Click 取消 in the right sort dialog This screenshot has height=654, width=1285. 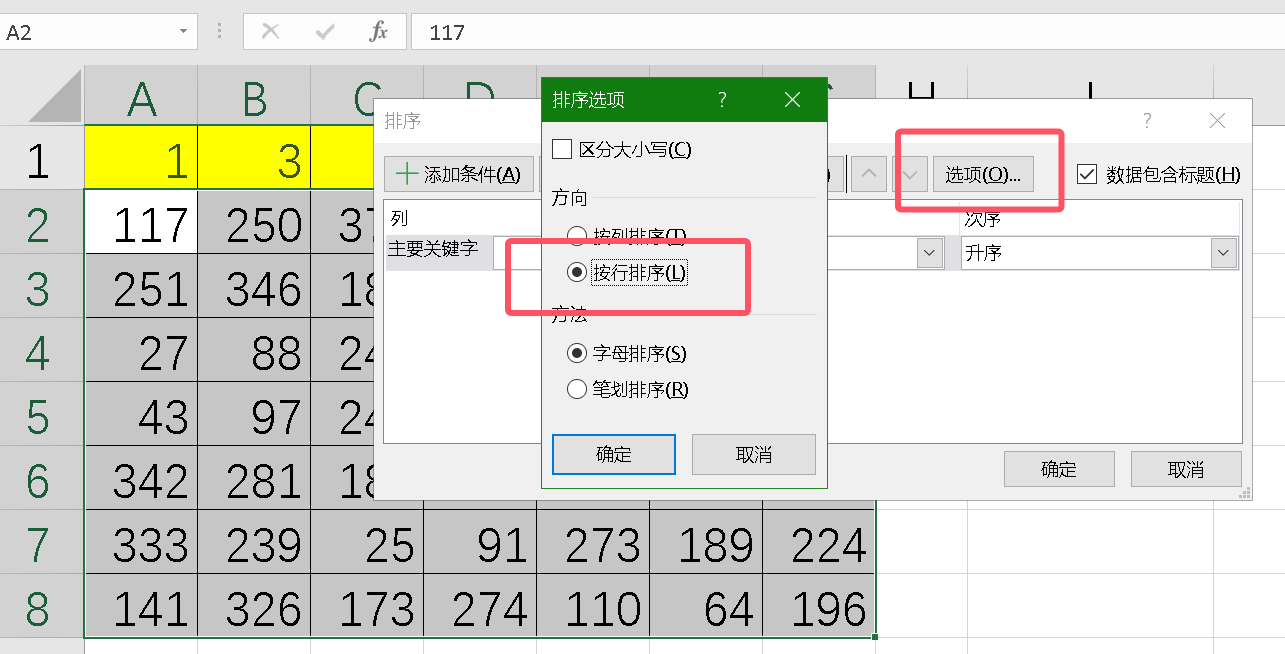1186,469
